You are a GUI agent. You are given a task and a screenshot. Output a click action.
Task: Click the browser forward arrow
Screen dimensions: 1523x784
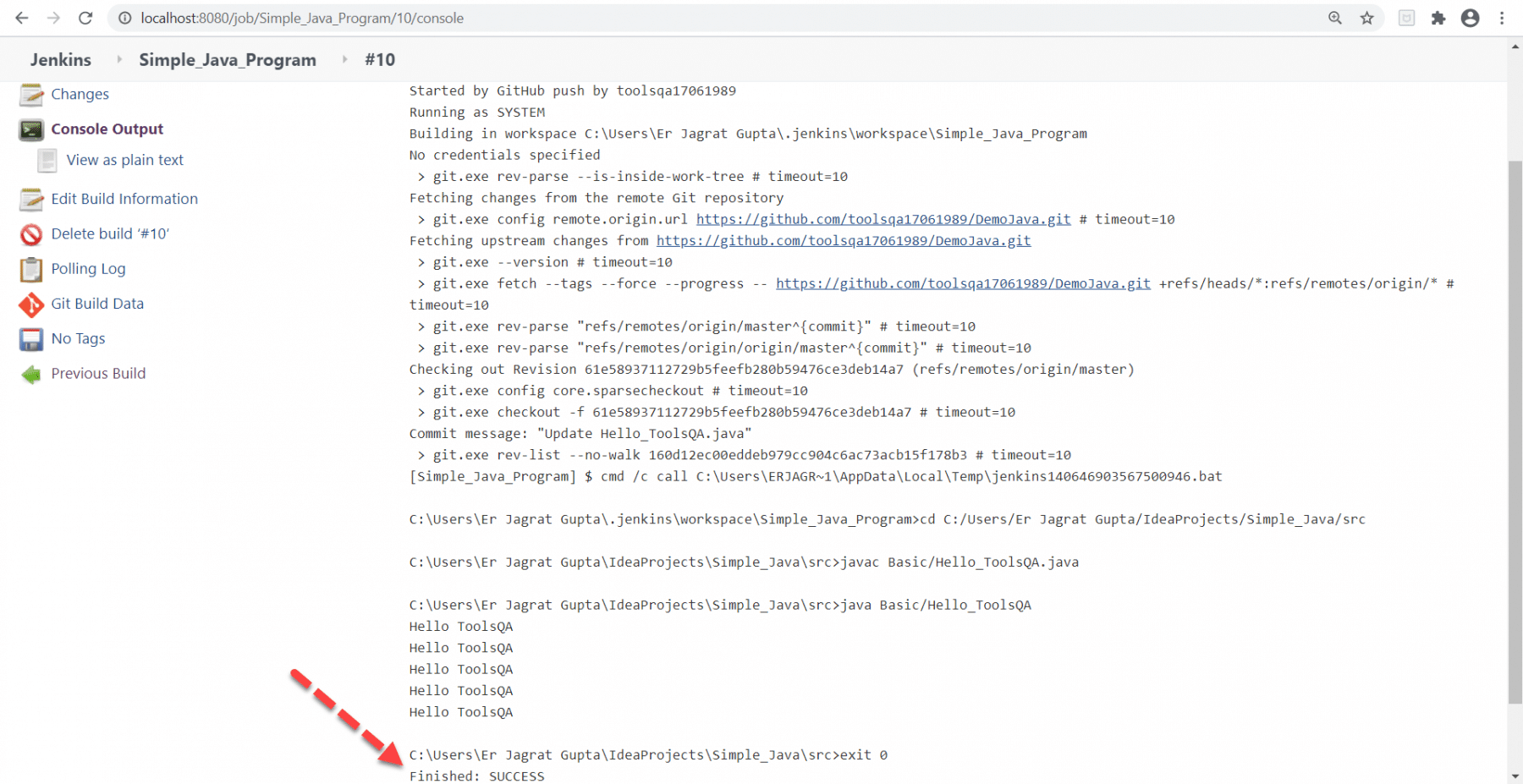53,18
